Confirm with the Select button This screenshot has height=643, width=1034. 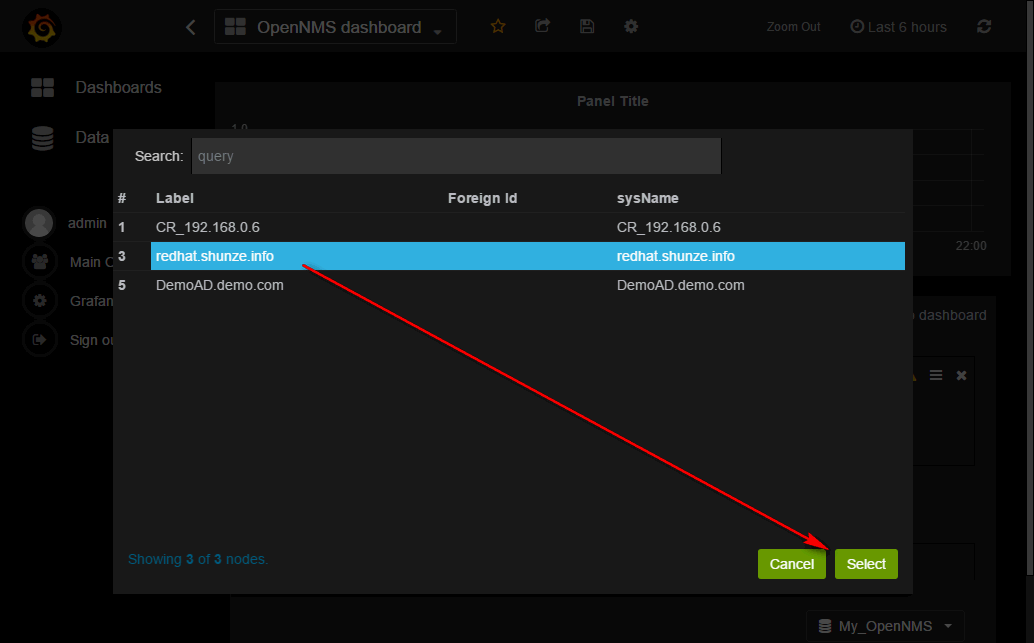(x=866, y=564)
